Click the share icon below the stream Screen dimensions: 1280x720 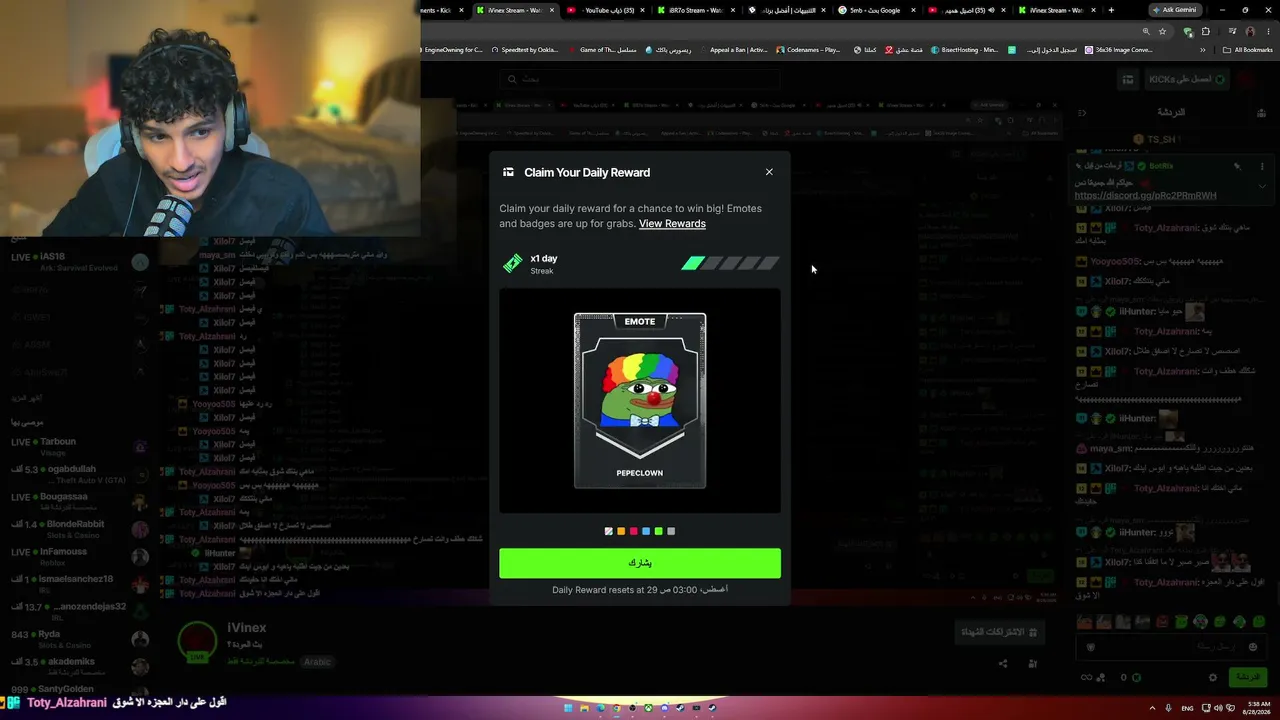coord(1003,663)
